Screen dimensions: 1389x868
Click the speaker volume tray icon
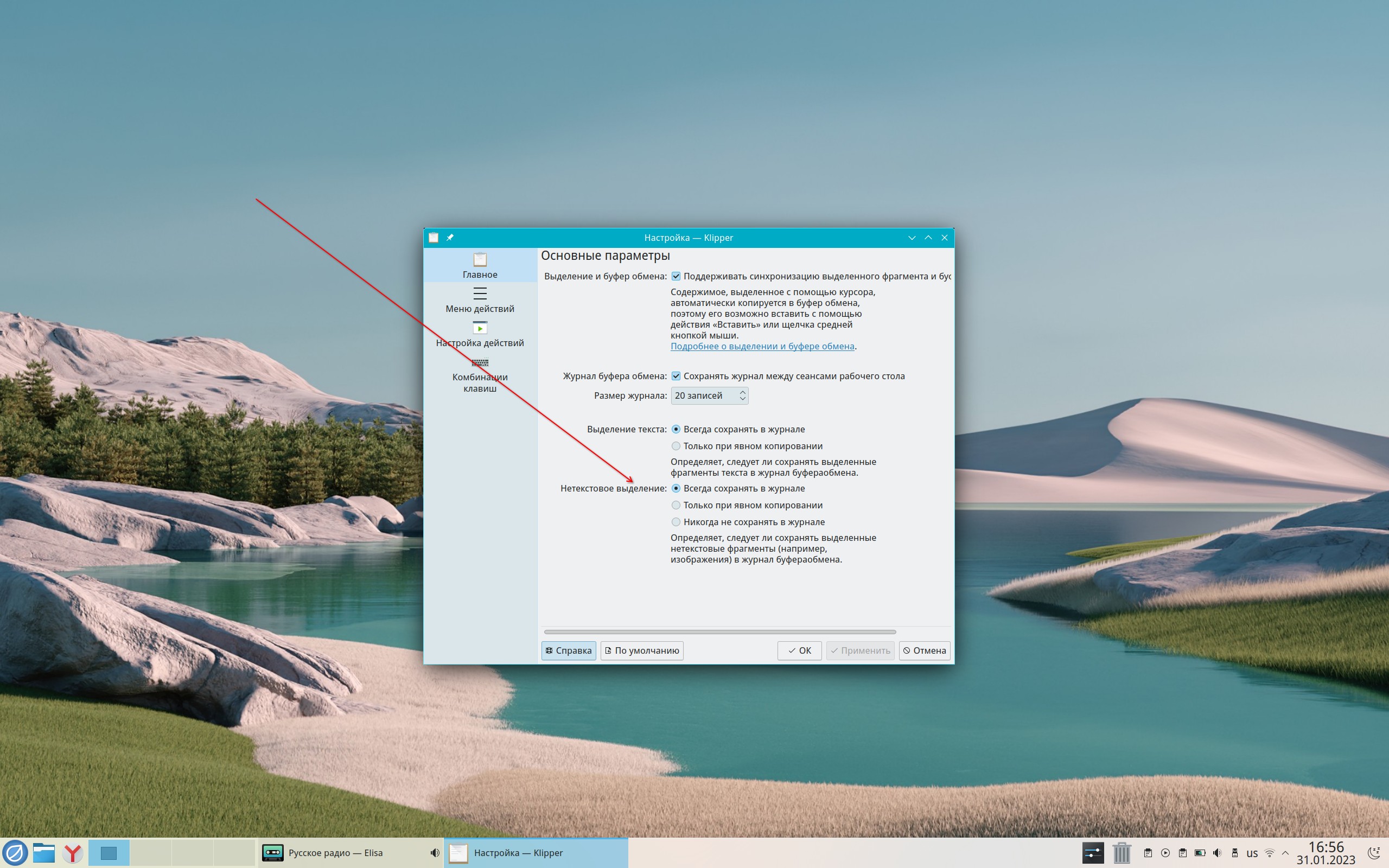(1217, 853)
